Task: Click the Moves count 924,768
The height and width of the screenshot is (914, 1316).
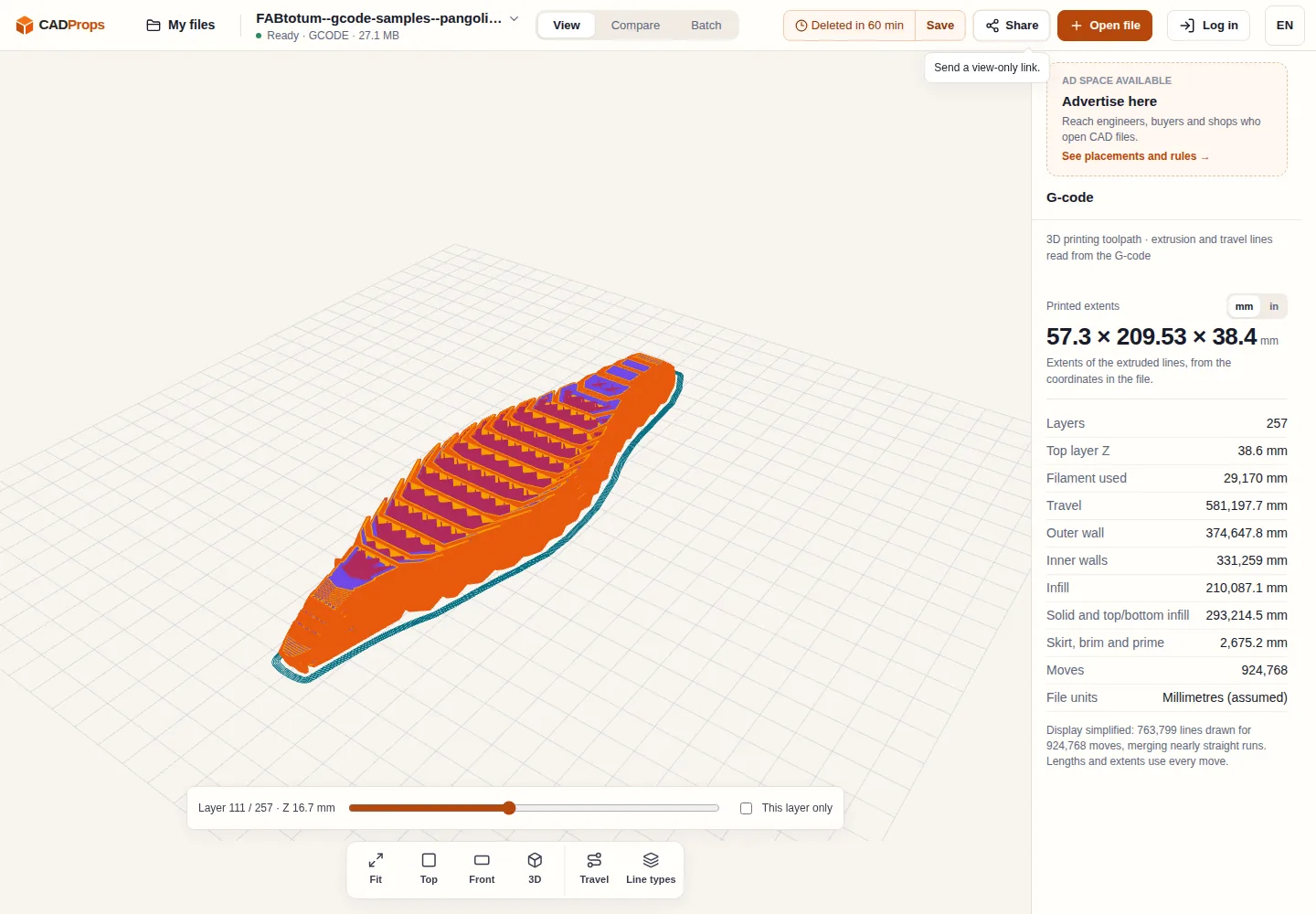Action: [x=1264, y=670]
